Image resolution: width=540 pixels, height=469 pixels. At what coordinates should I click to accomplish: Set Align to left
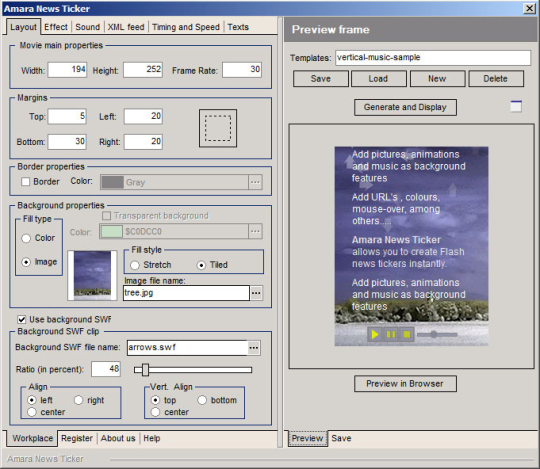coord(32,400)
